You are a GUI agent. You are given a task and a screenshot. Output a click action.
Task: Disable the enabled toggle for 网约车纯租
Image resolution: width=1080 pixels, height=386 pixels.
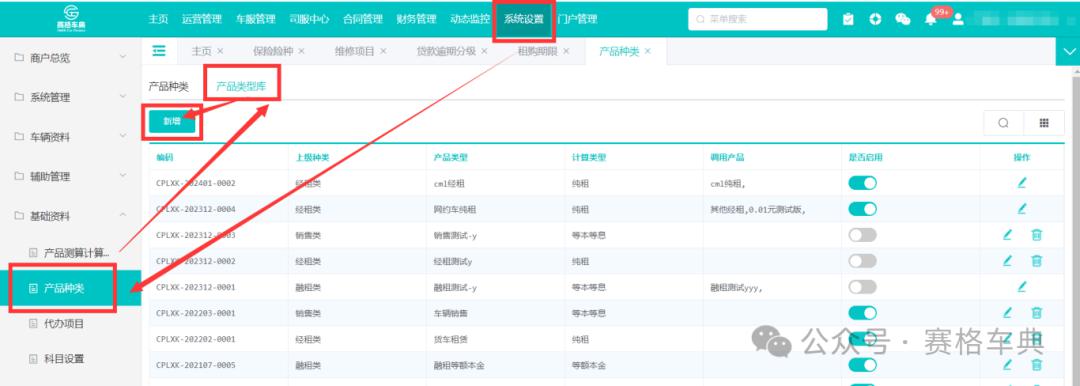coord(862,208)
